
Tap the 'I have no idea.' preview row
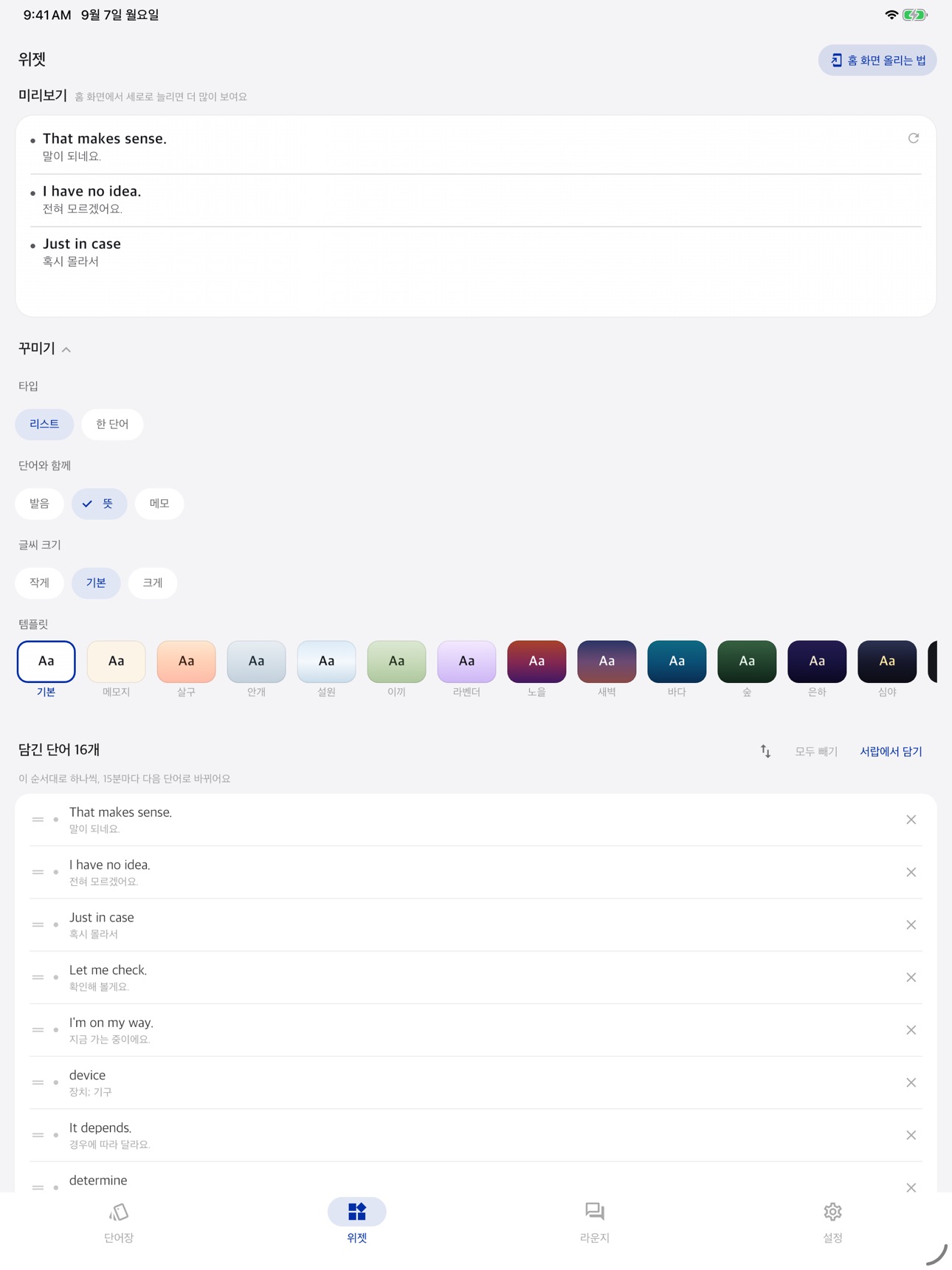[476, 199]
